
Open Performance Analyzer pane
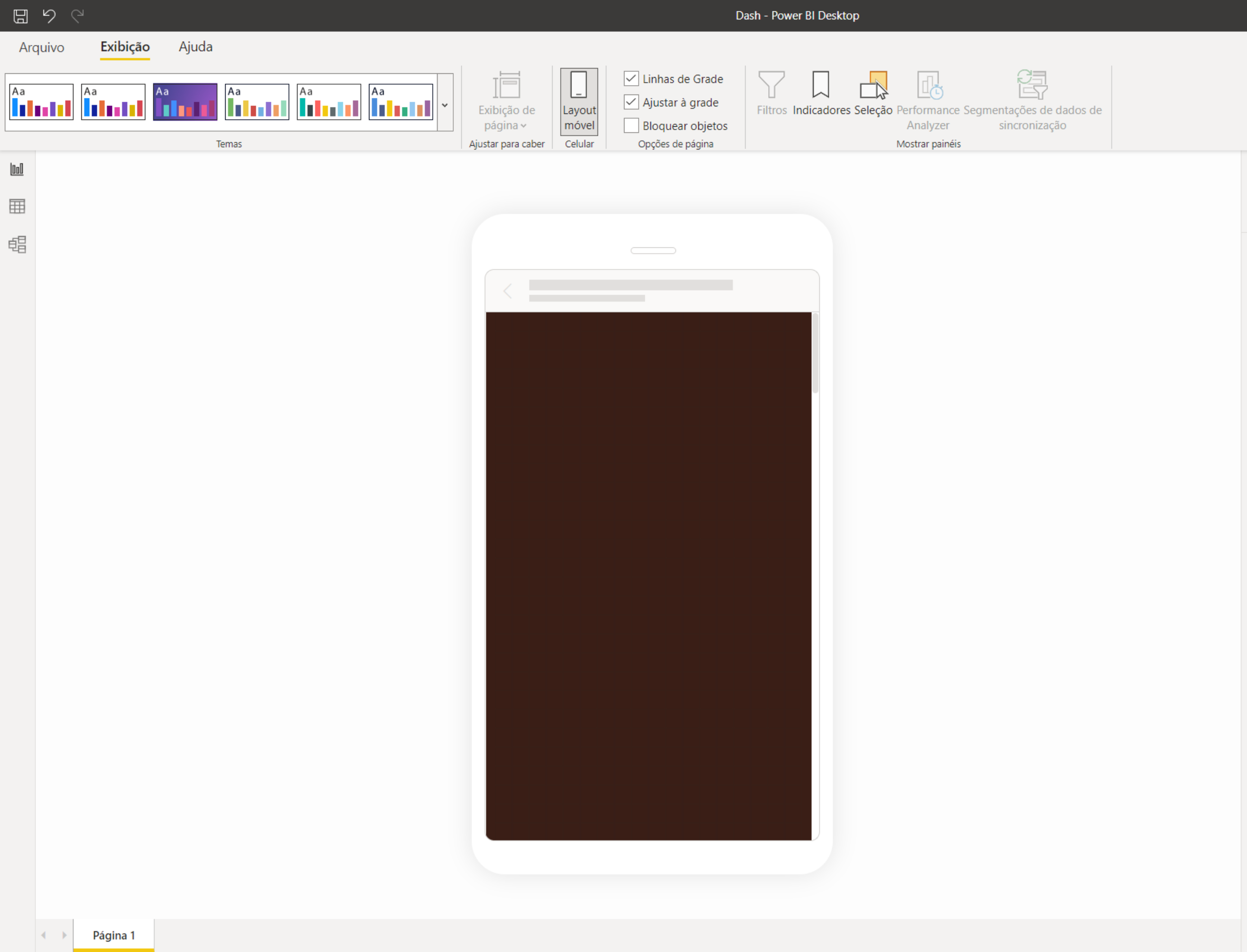click(x=928, y=101)
